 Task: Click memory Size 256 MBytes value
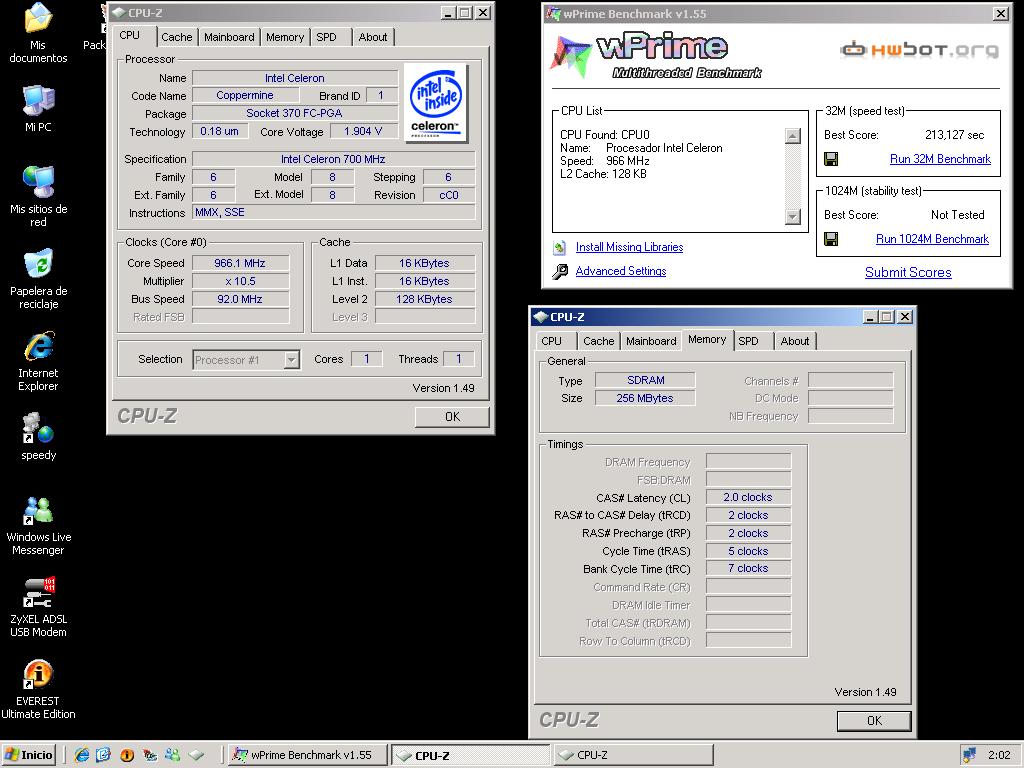[x=645, y=398]
